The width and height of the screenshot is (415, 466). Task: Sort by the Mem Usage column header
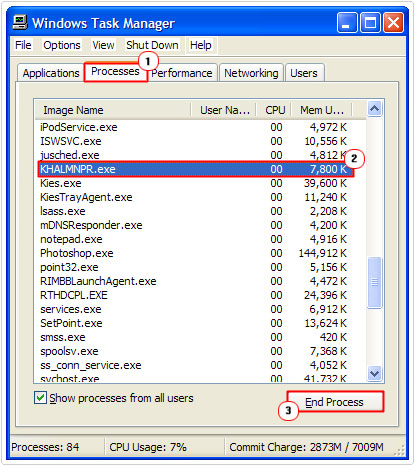pos(322,110)
